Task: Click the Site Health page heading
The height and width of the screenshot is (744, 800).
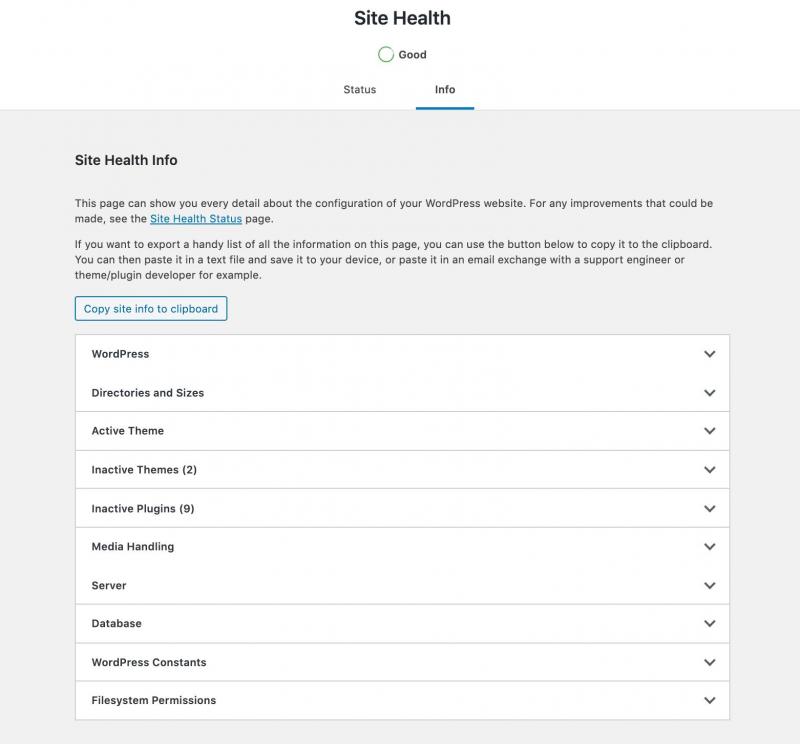Action: coord(402,18)
